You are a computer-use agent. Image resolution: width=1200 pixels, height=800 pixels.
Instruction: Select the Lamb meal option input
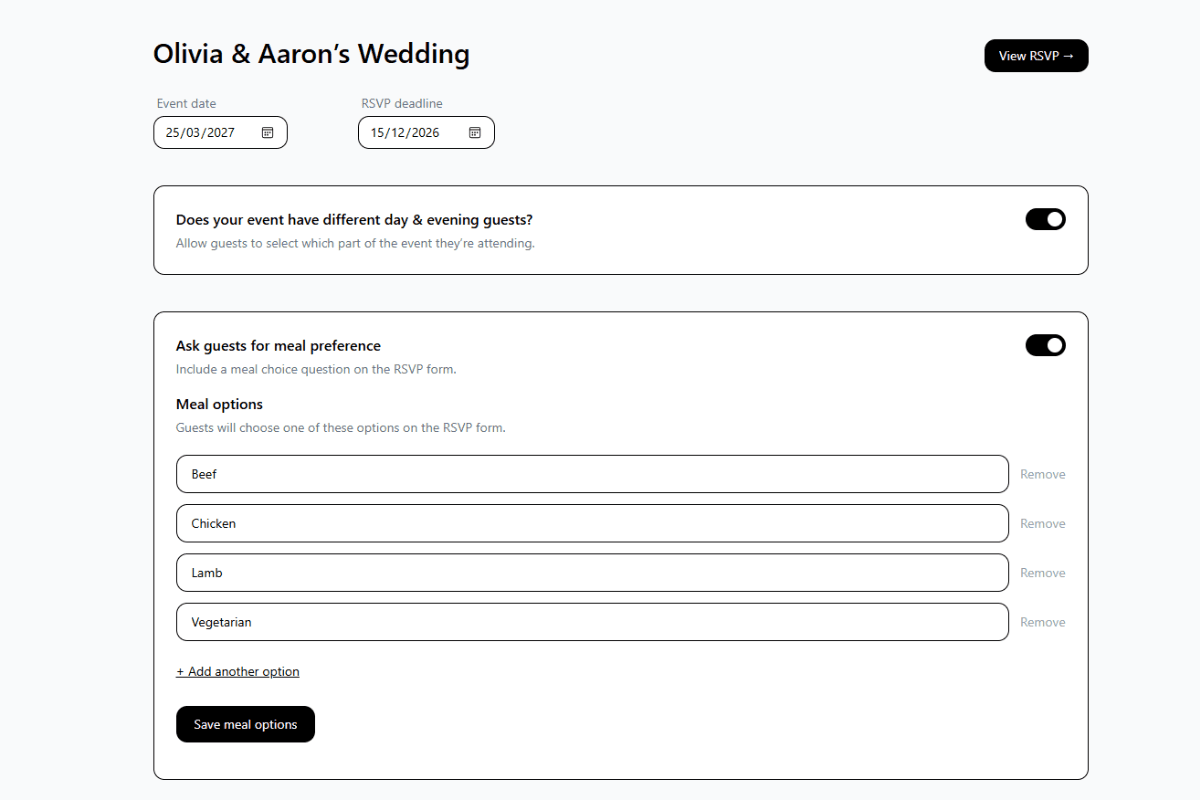(592, 573)
